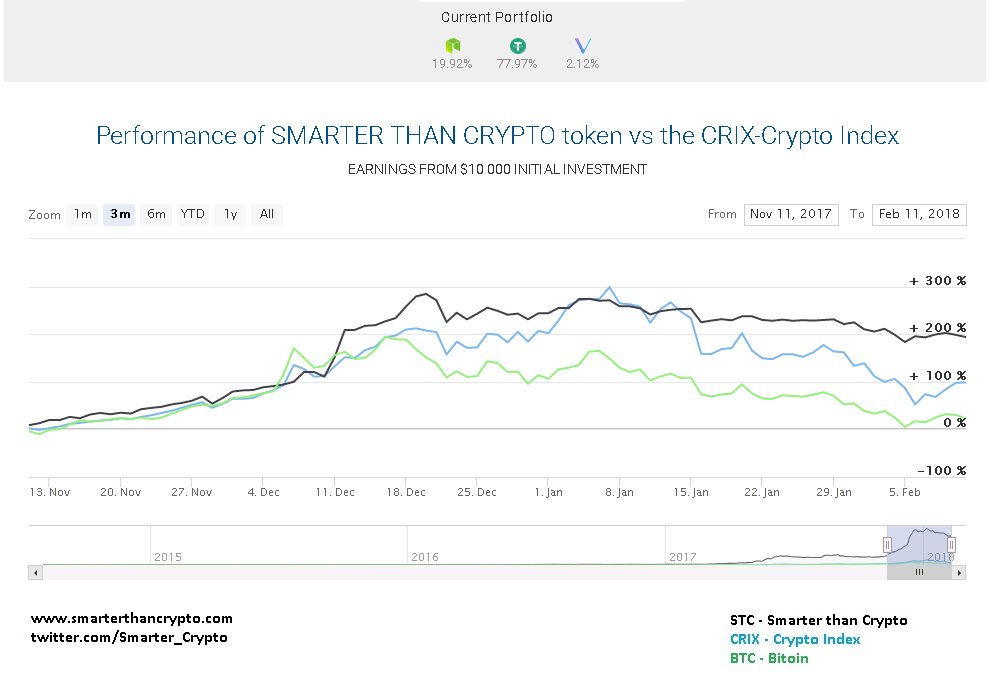990x683 pixels.
Task: Click the 19.92% portfolio share value
Action: 452,64
